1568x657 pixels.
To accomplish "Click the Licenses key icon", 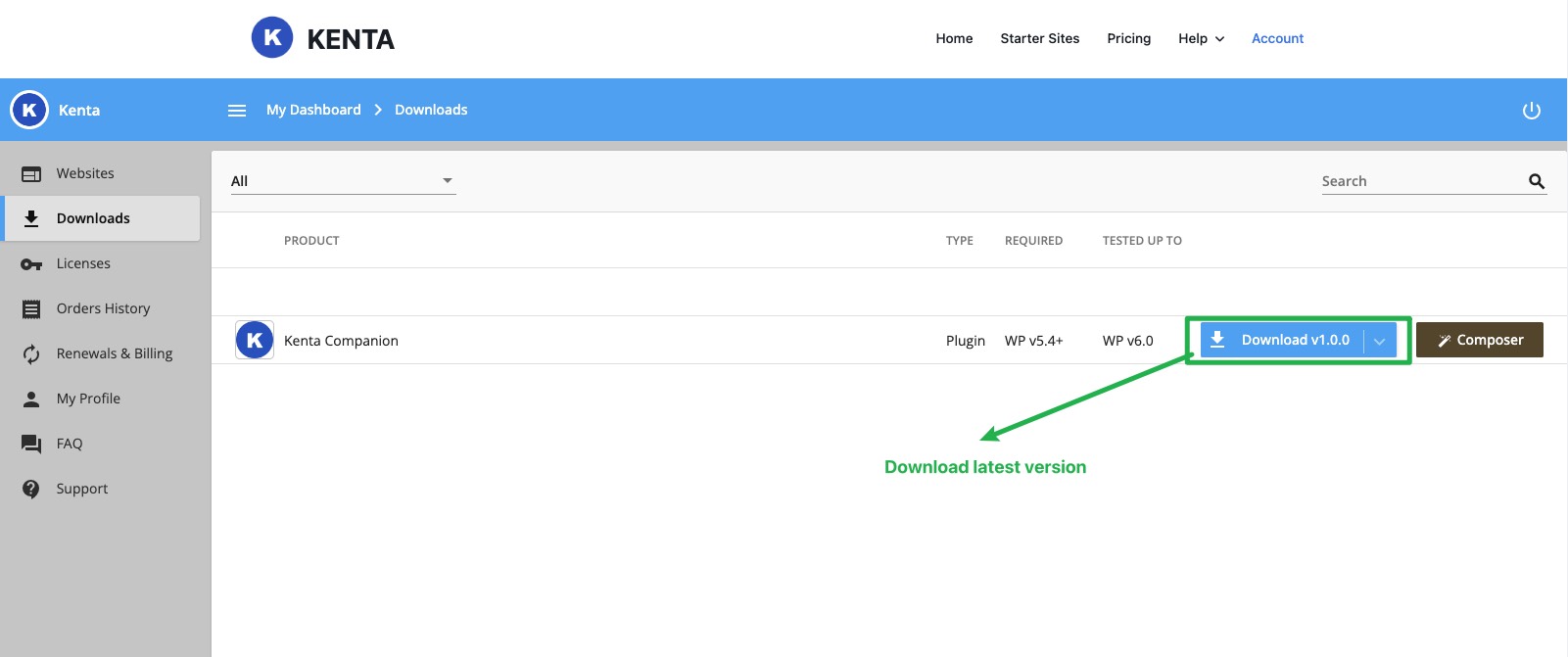I will [x=31, y=264].
